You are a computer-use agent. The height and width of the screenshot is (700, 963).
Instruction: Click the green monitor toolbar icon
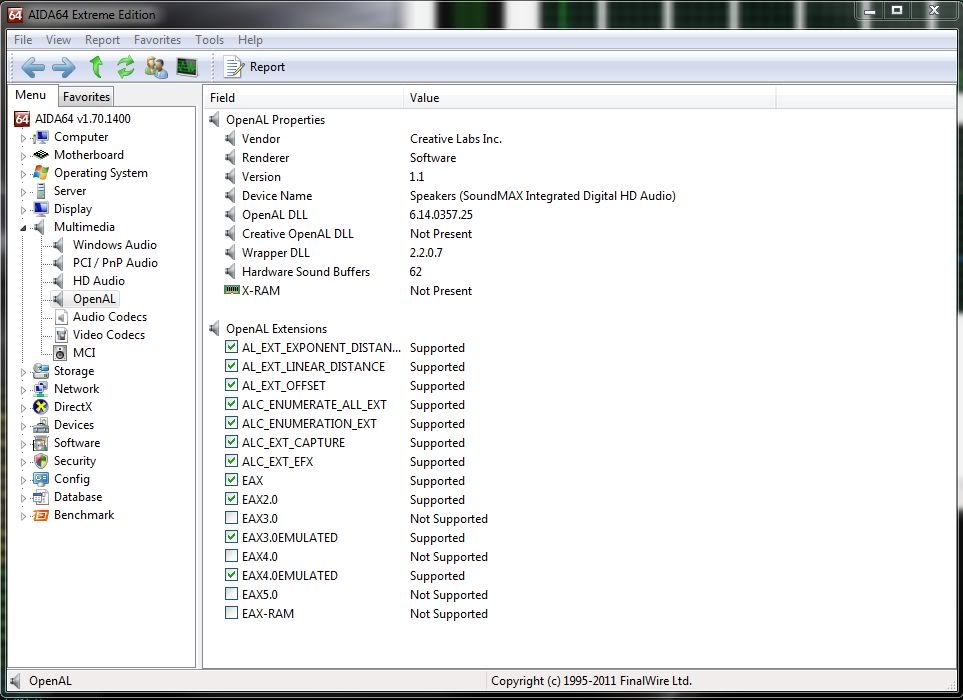[187, 66]
